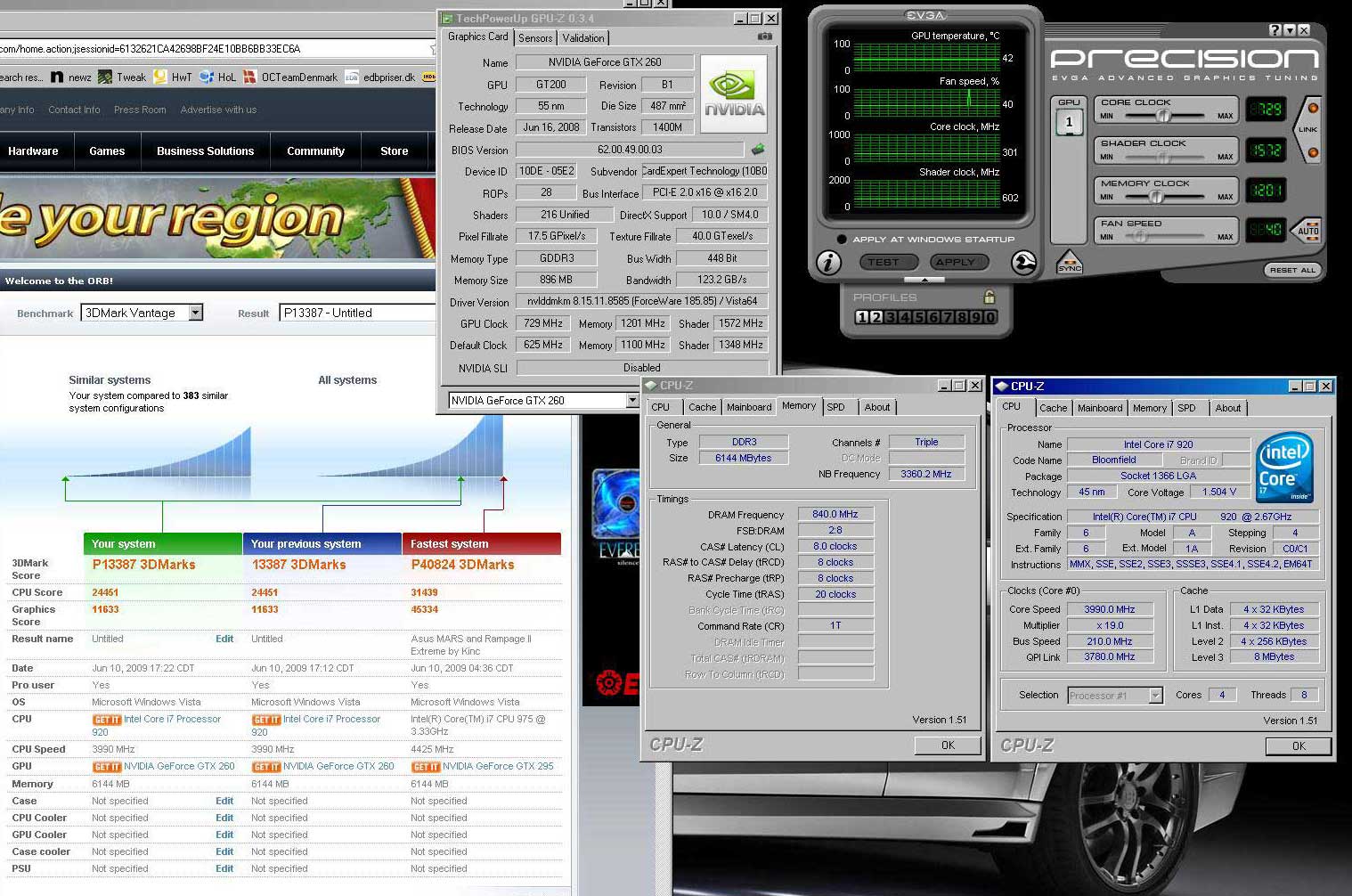Viewport: 1352px width, 896px height.
Task: Open Tweak bookmark icon
Action: tap(105, 77)
